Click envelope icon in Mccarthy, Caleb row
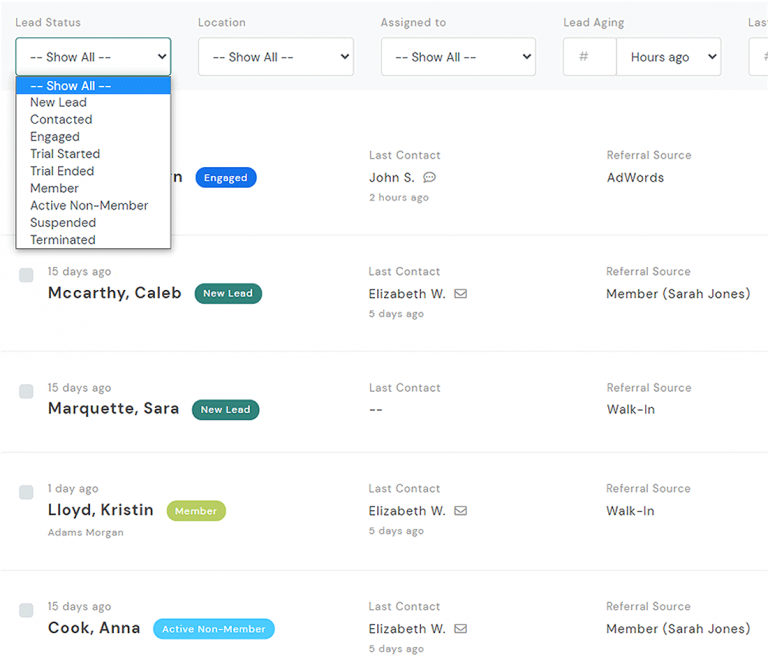 pyautogui.click(x=461, y=294)
